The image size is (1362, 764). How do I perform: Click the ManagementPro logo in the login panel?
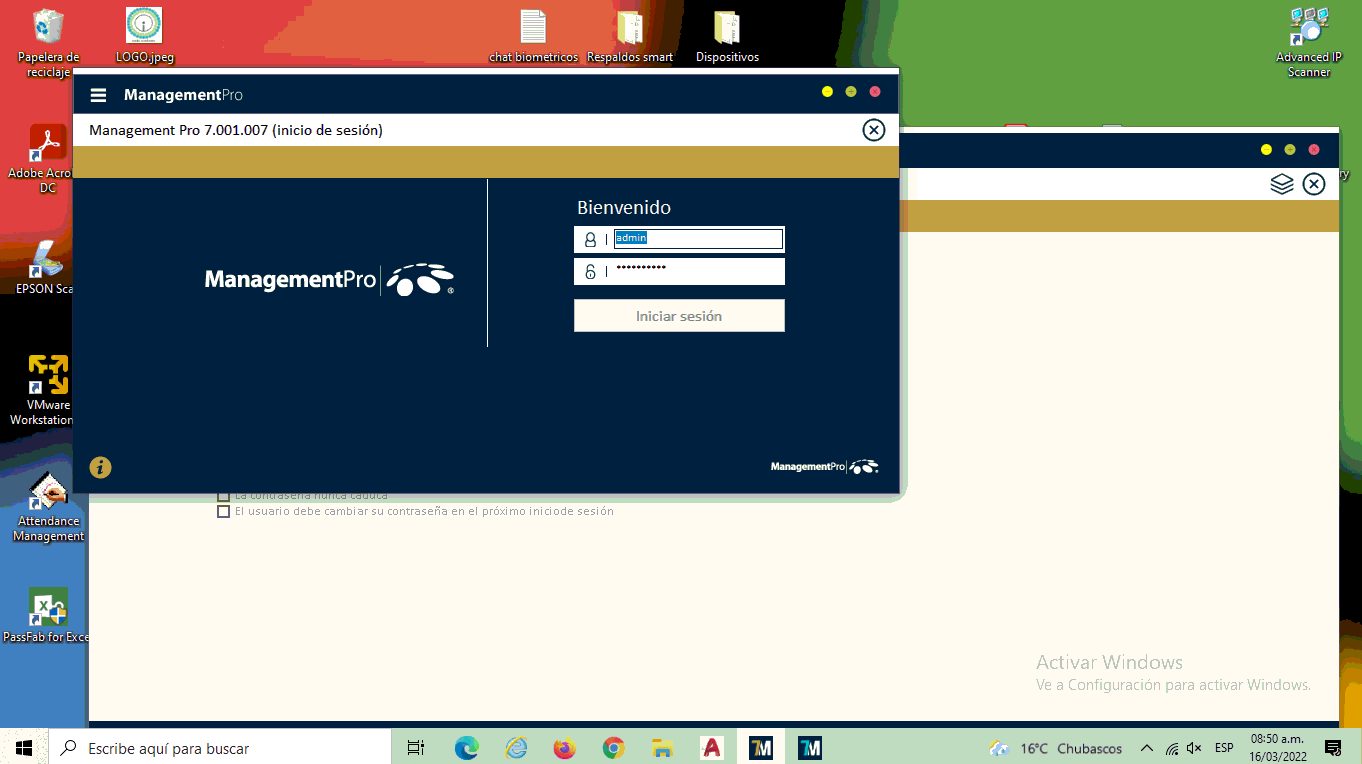[328, 279]
